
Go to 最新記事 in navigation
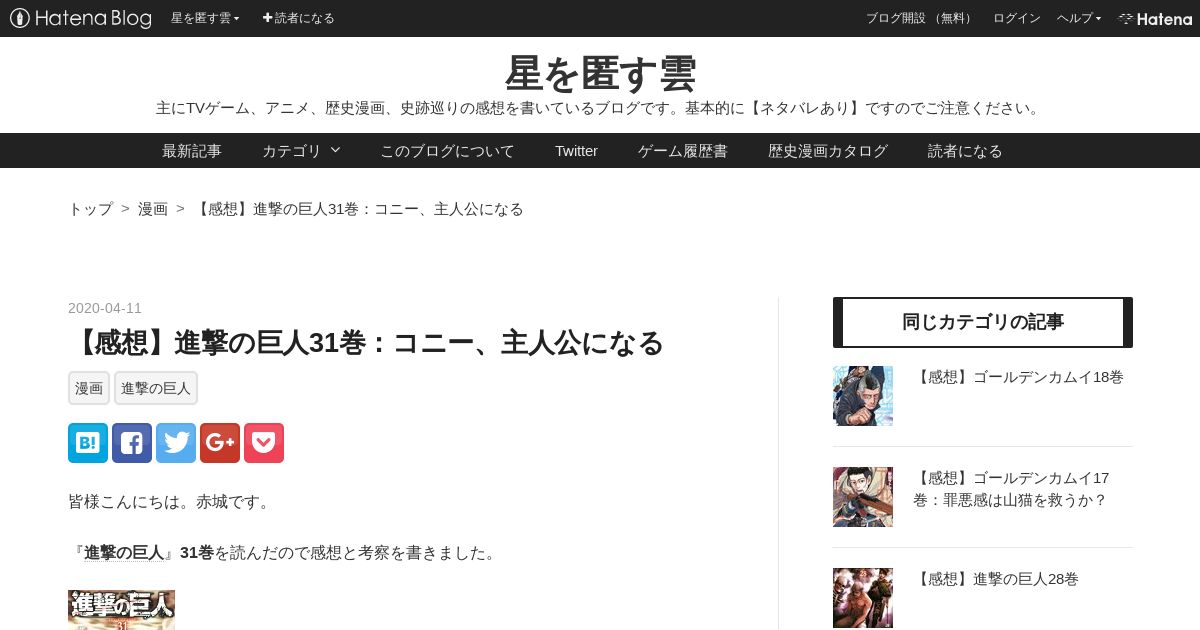(x=192, y=151)
